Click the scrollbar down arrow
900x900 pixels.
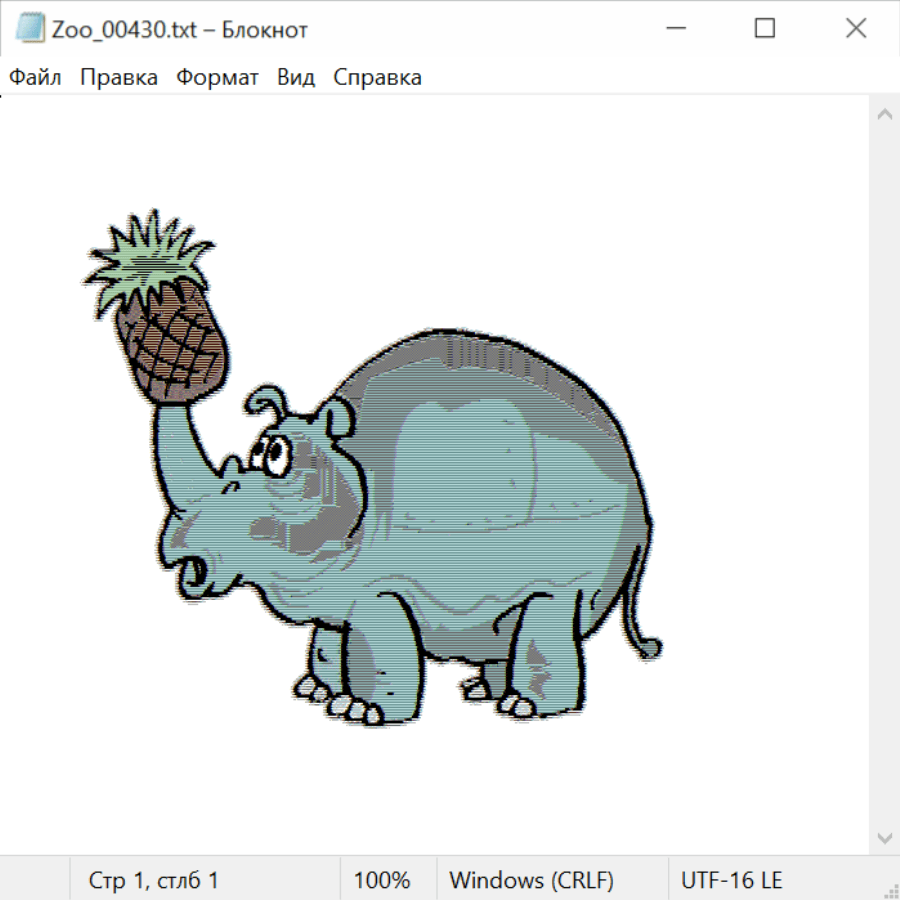[884, 837]
